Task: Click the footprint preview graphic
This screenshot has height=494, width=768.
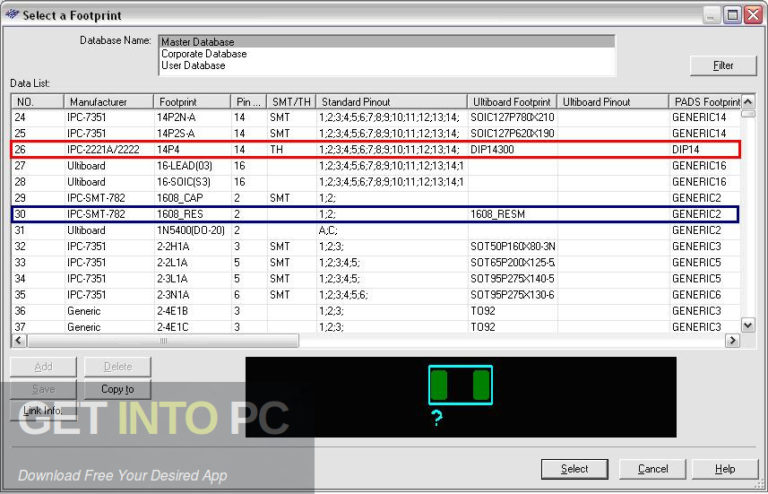Action: [460, 397]
